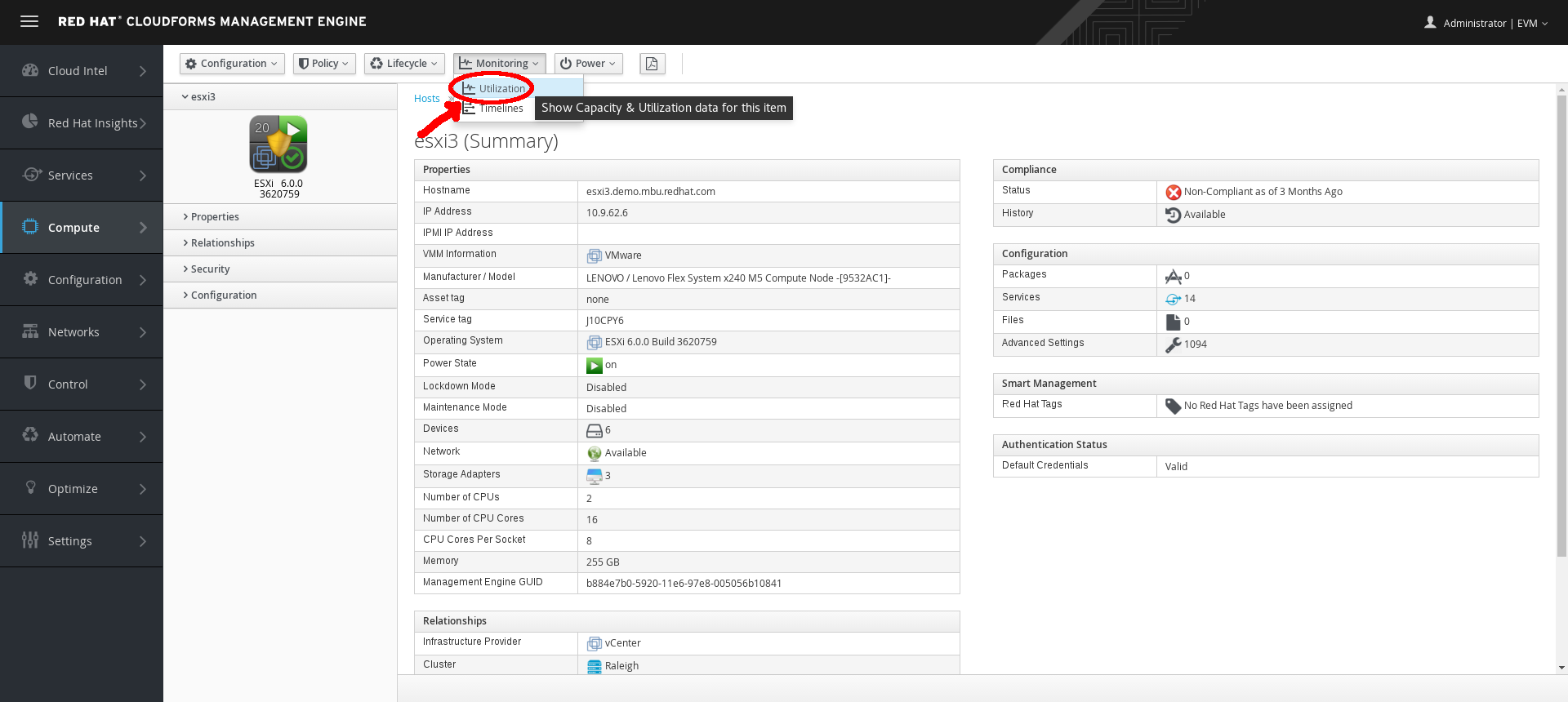Click the Services 14 icon

coord(1174,299)
